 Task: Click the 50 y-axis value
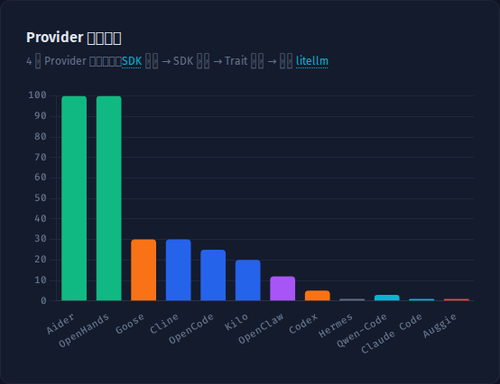(x=40, y=198)
